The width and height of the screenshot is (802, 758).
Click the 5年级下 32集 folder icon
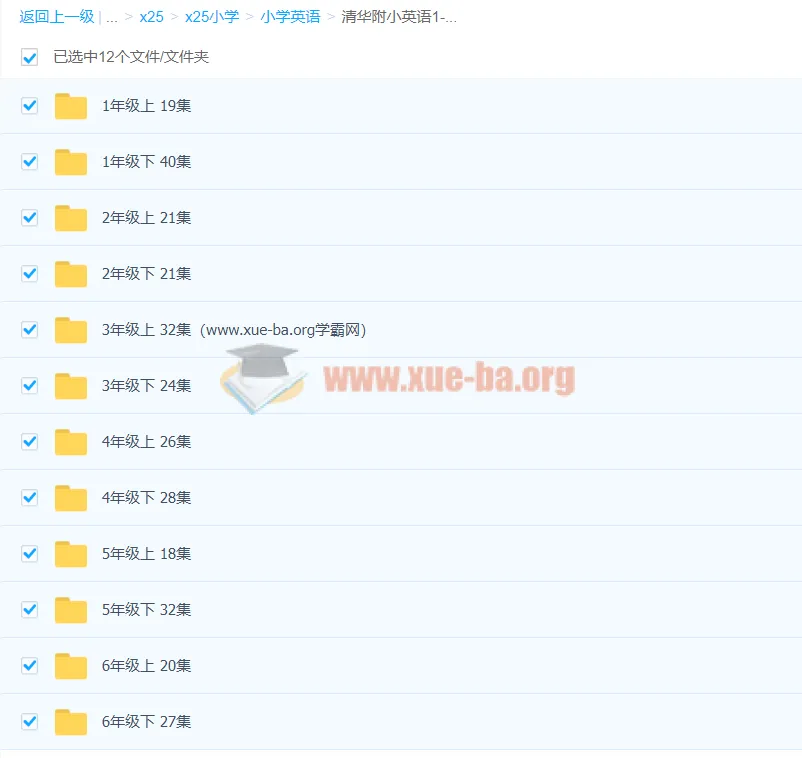(x=71, y=610)
